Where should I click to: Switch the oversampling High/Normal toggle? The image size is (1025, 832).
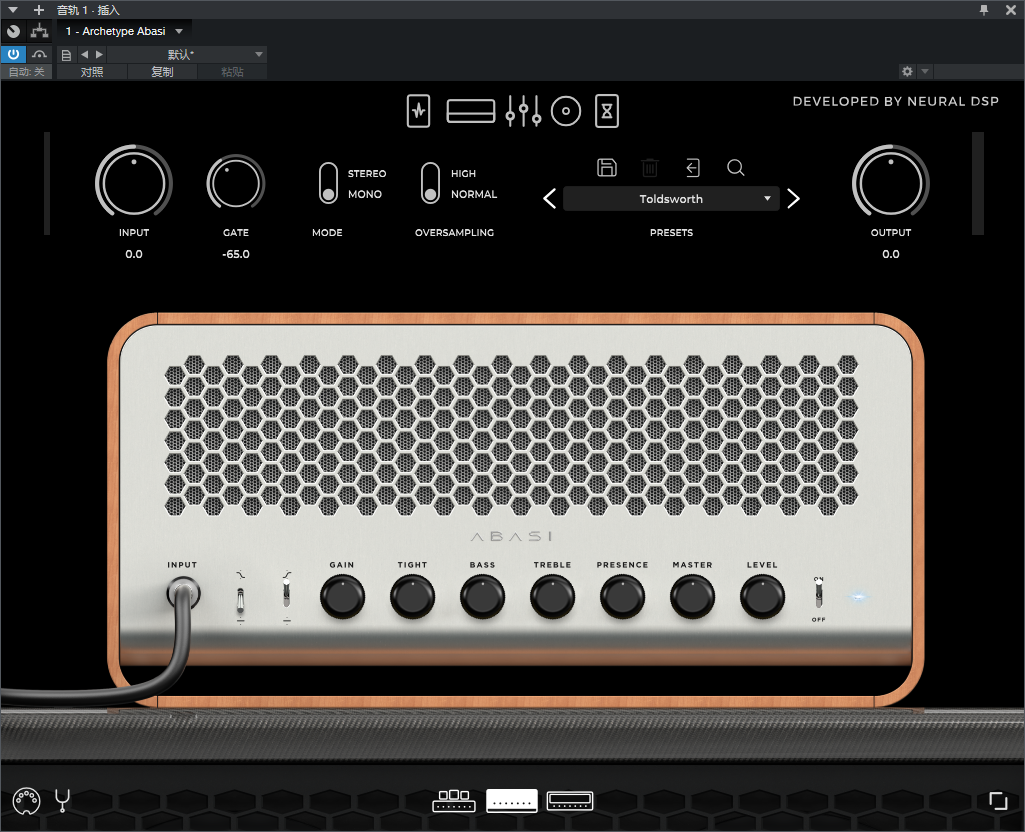click(x=430, y=183)
